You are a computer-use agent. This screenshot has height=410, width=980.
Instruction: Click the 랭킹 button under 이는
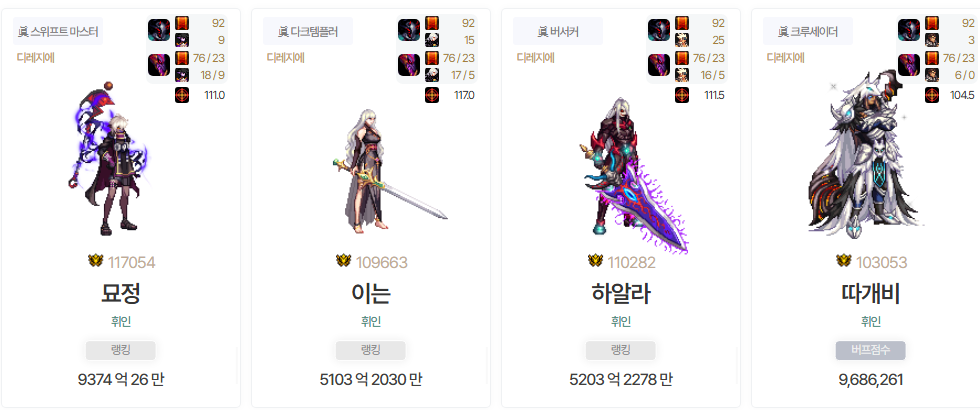click(371, 351)
